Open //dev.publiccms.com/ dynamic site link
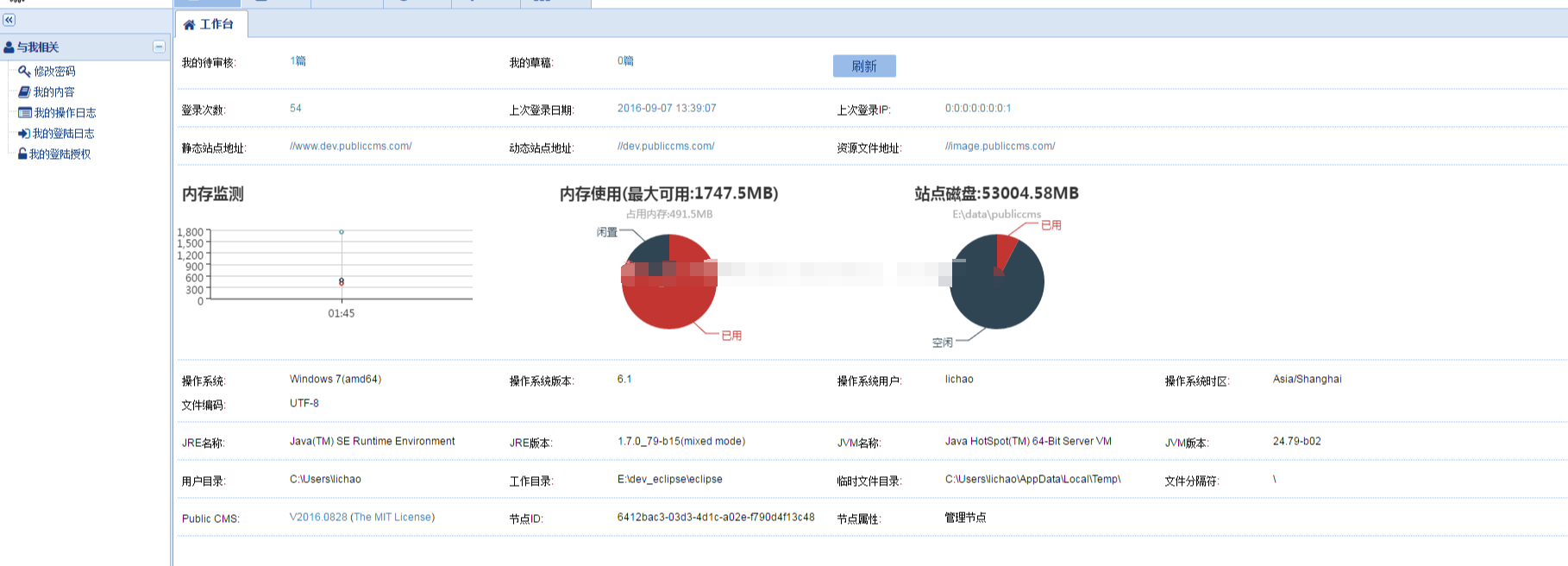The image size is (1568, 566). (x=666, y=147)
